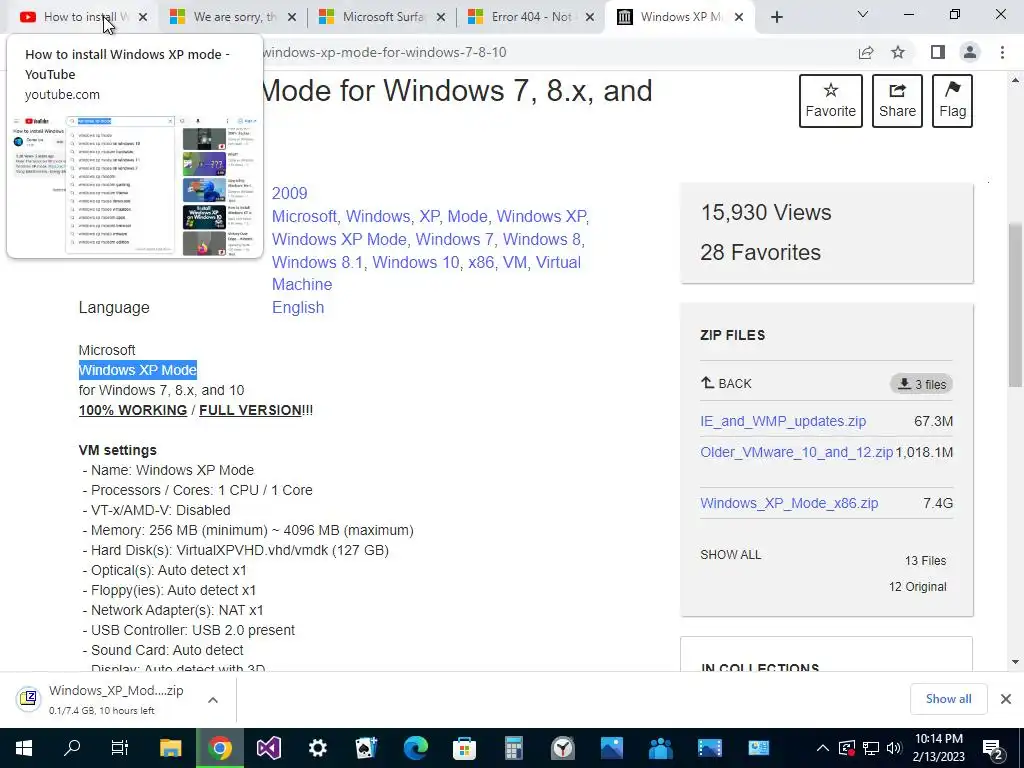This screenshot has width=1024, height=768.
Task: Open the tab search dropdown arrow
Action: [863, 14]
